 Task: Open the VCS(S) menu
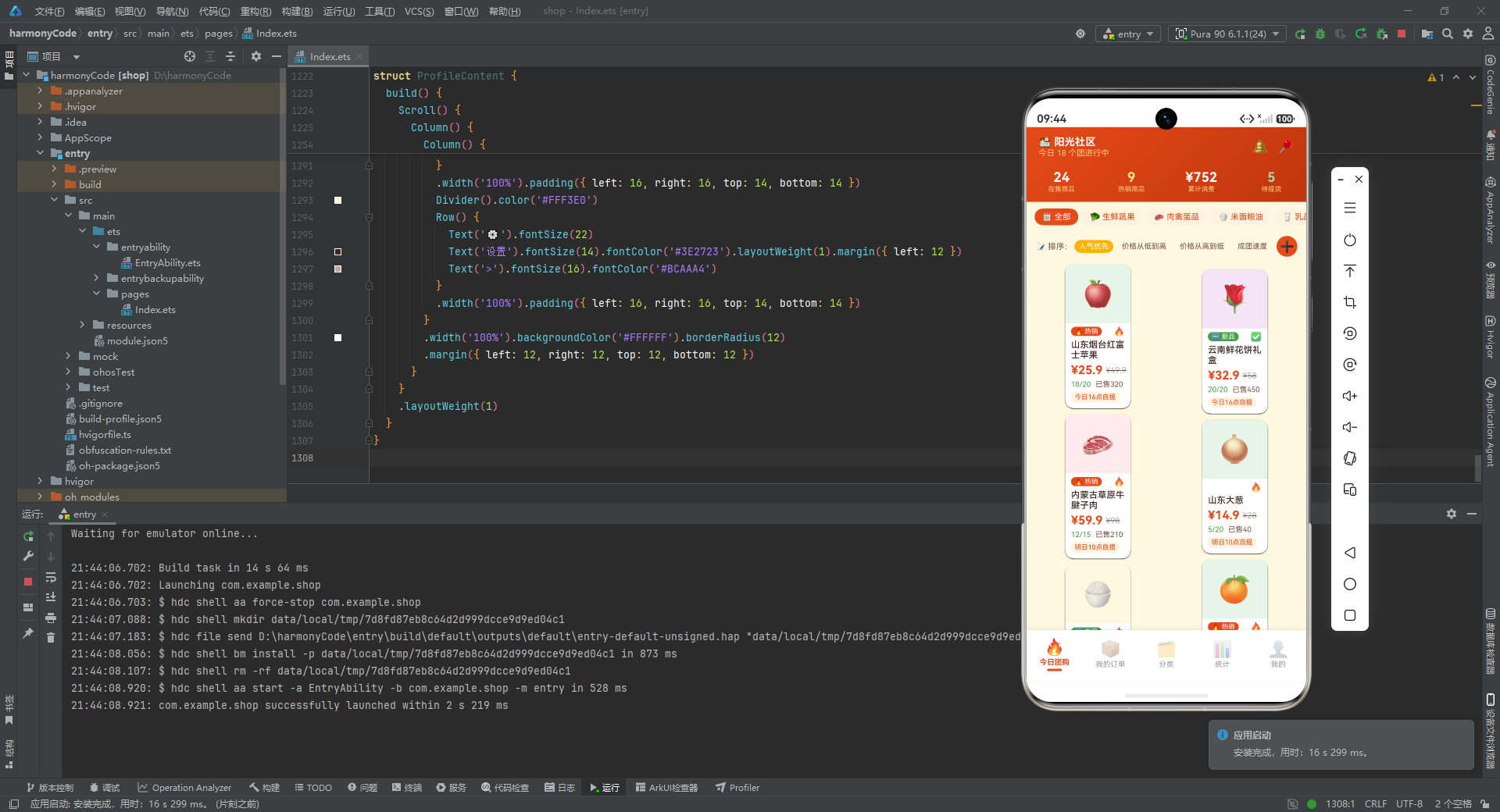[x=420, y=11]
